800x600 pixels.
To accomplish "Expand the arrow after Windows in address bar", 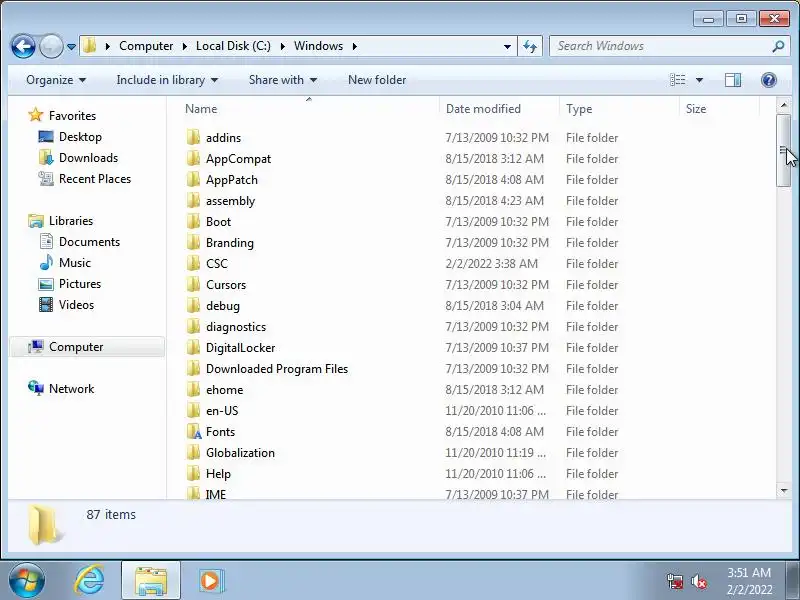I will pyautogui.click(x=354, y=46).
